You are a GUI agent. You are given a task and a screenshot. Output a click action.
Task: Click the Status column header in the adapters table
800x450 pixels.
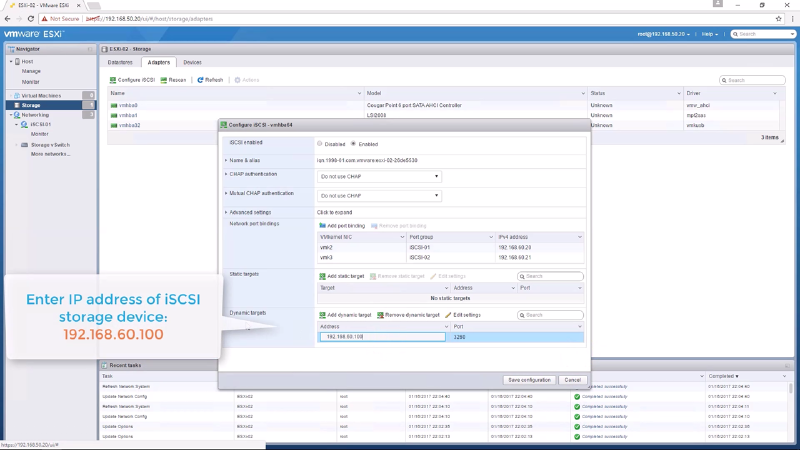635,93
